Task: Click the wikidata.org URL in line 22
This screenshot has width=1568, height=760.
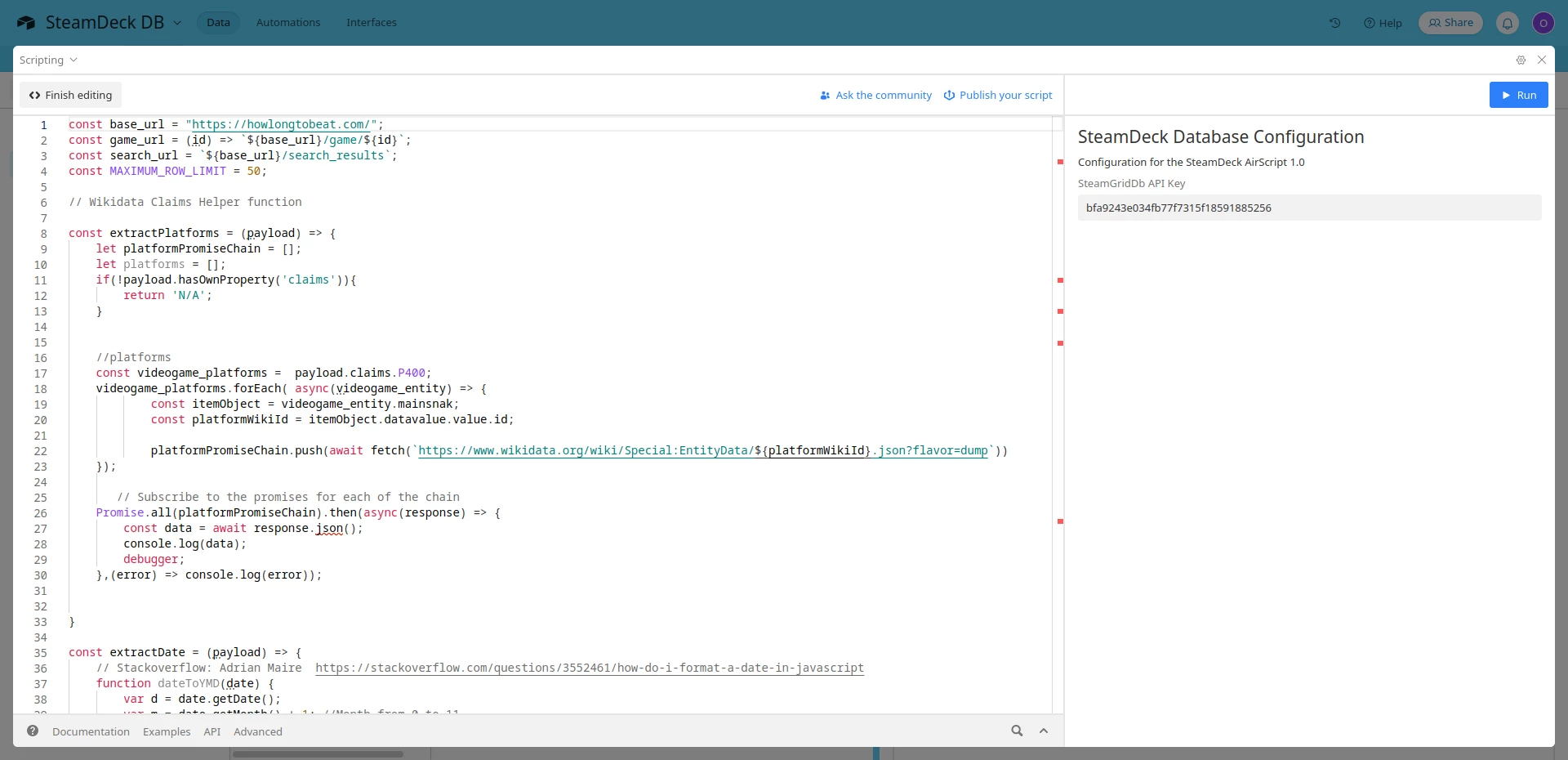Action: coord(703,450)
